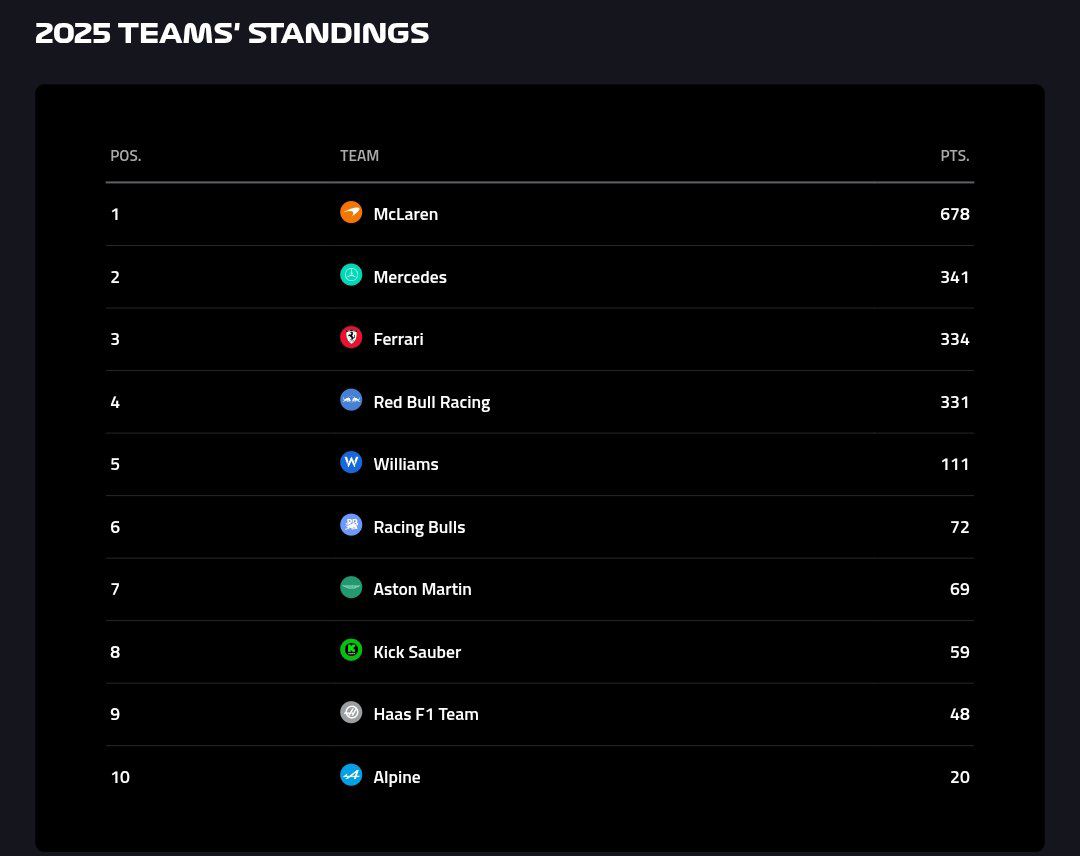Click the Kick Sauber logo icon
The image size is (1080, 856).
pos(351,651)
